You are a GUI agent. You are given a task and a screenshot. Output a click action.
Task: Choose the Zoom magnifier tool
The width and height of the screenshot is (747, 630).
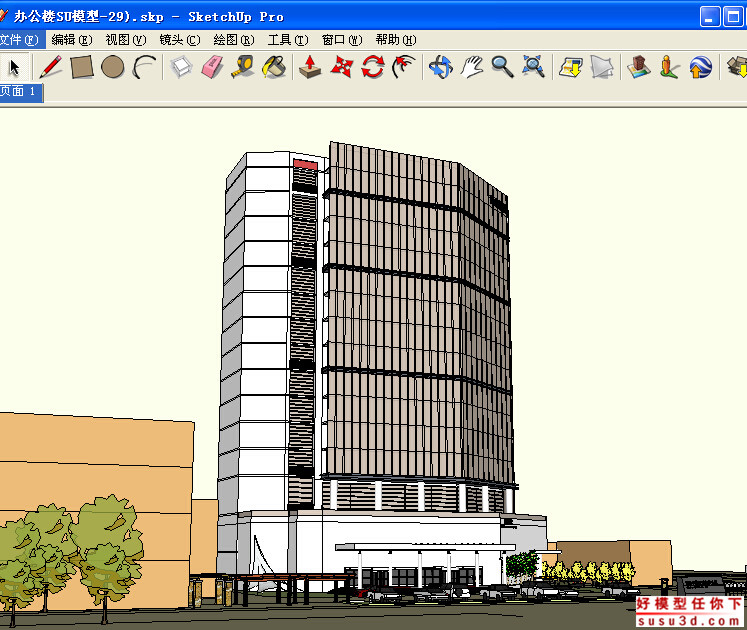point(502,67)
